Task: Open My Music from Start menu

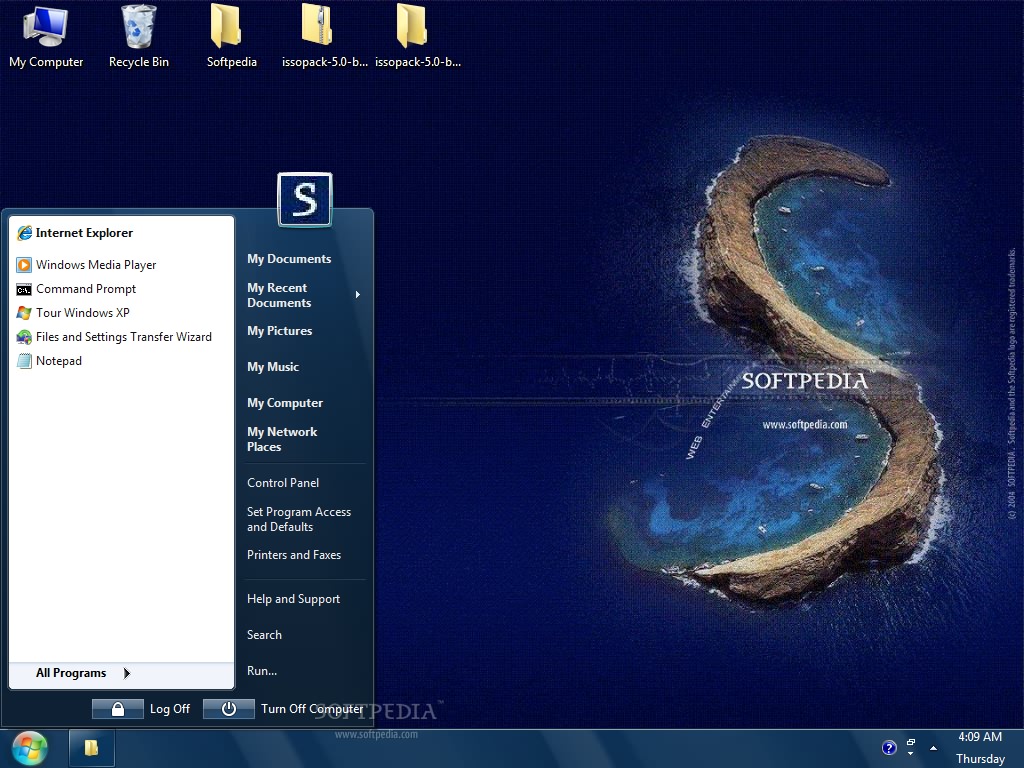Action: tap(273, 367)
